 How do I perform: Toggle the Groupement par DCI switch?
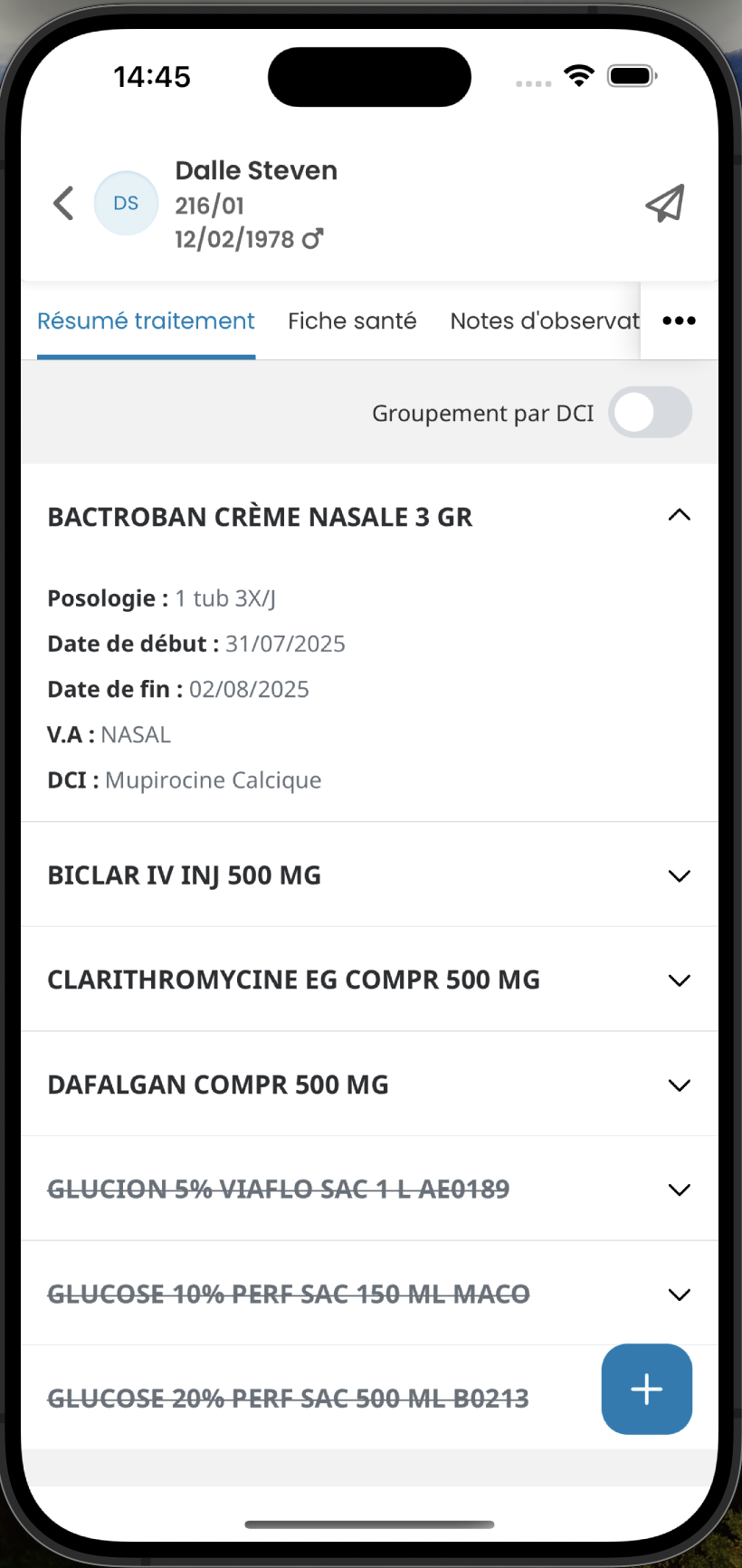pos(650,413)
